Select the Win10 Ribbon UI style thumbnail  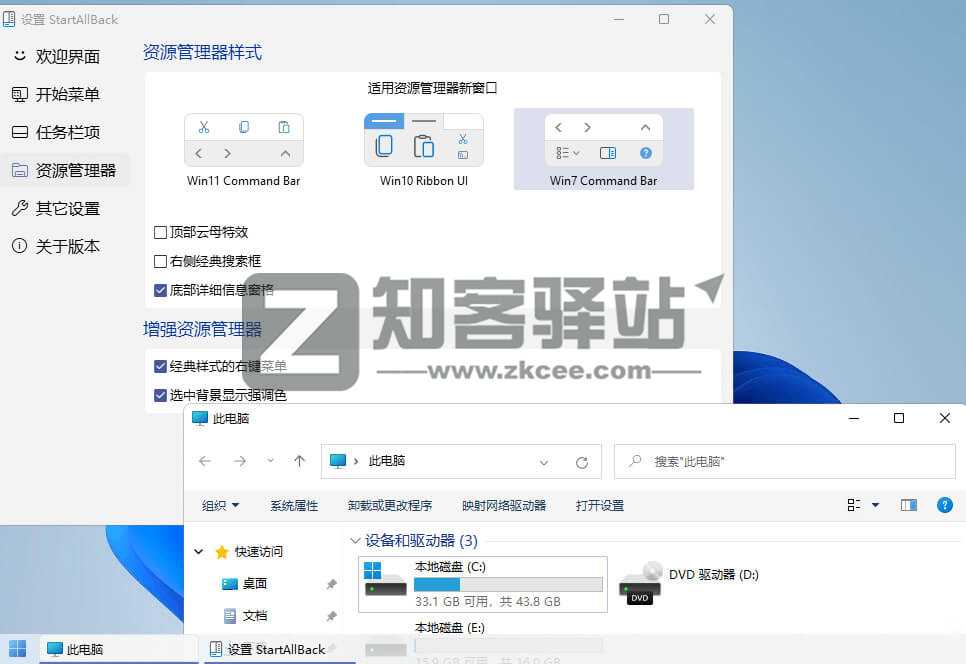pyautogui.click(x=423, y=140)
